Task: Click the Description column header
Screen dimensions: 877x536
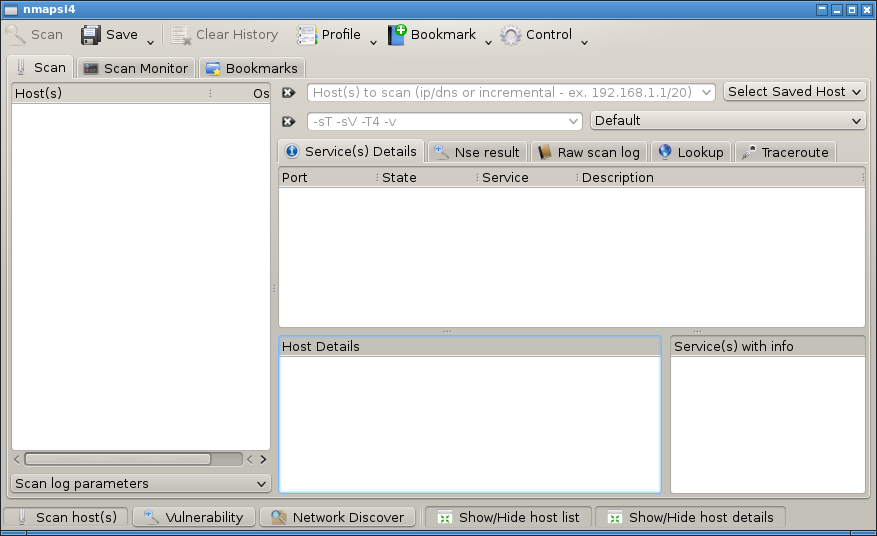Action: pyautogui.click(x=722, y=177)
